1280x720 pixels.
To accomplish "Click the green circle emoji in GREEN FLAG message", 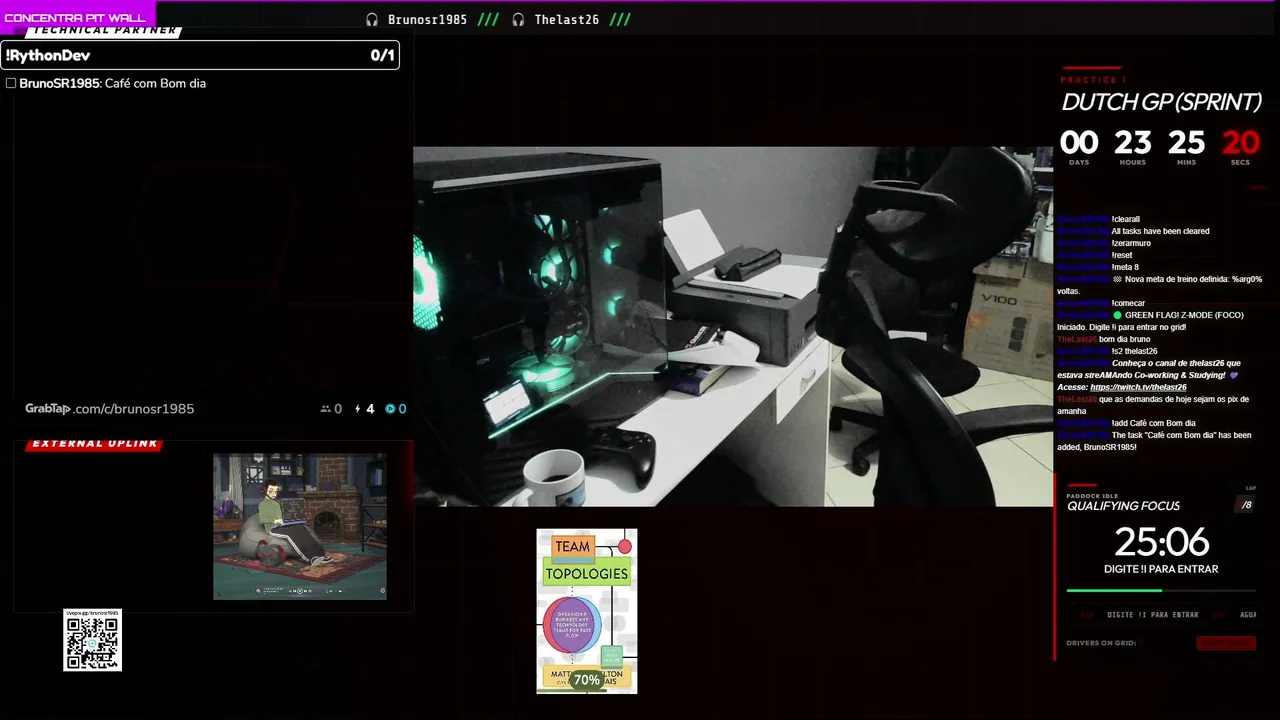I will (1117, 315).
